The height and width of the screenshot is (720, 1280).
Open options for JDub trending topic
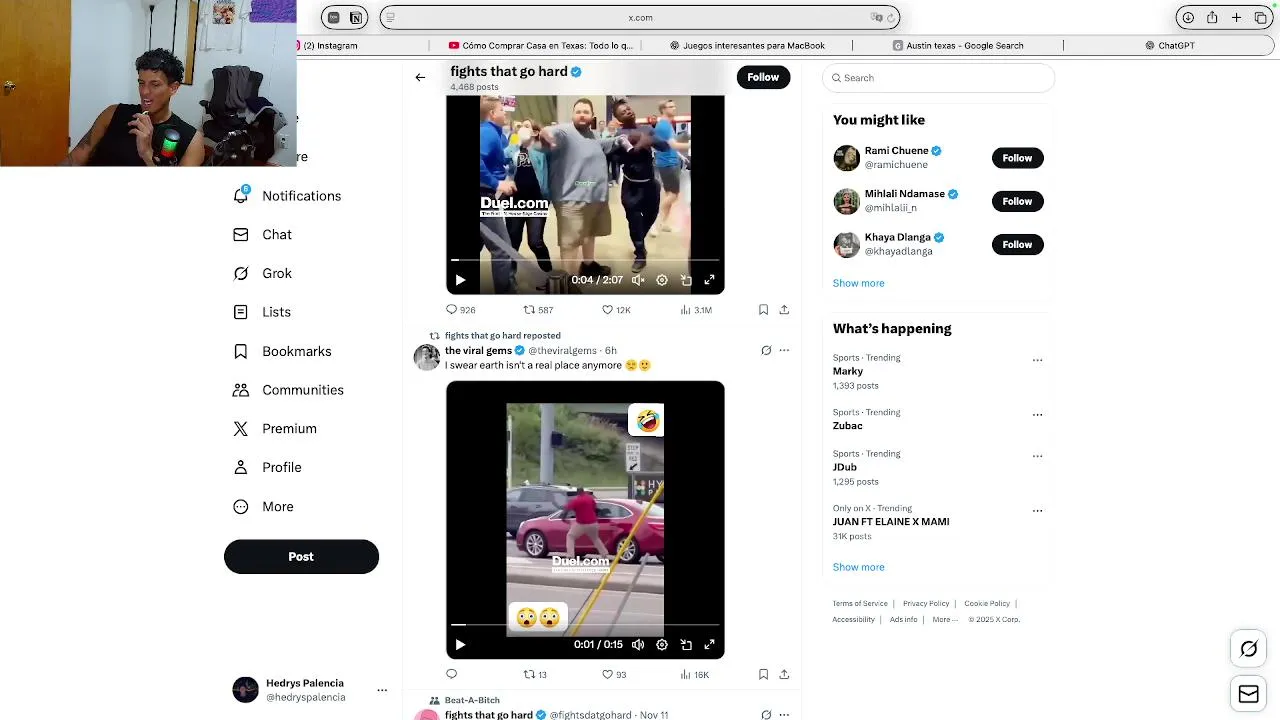pos(1037,456)
